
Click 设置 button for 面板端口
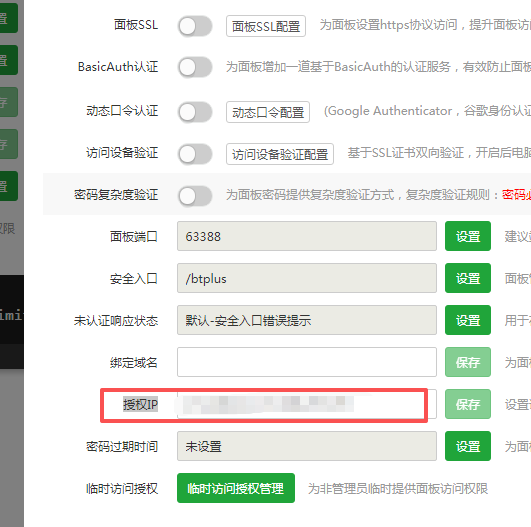(x=468, y=236)
